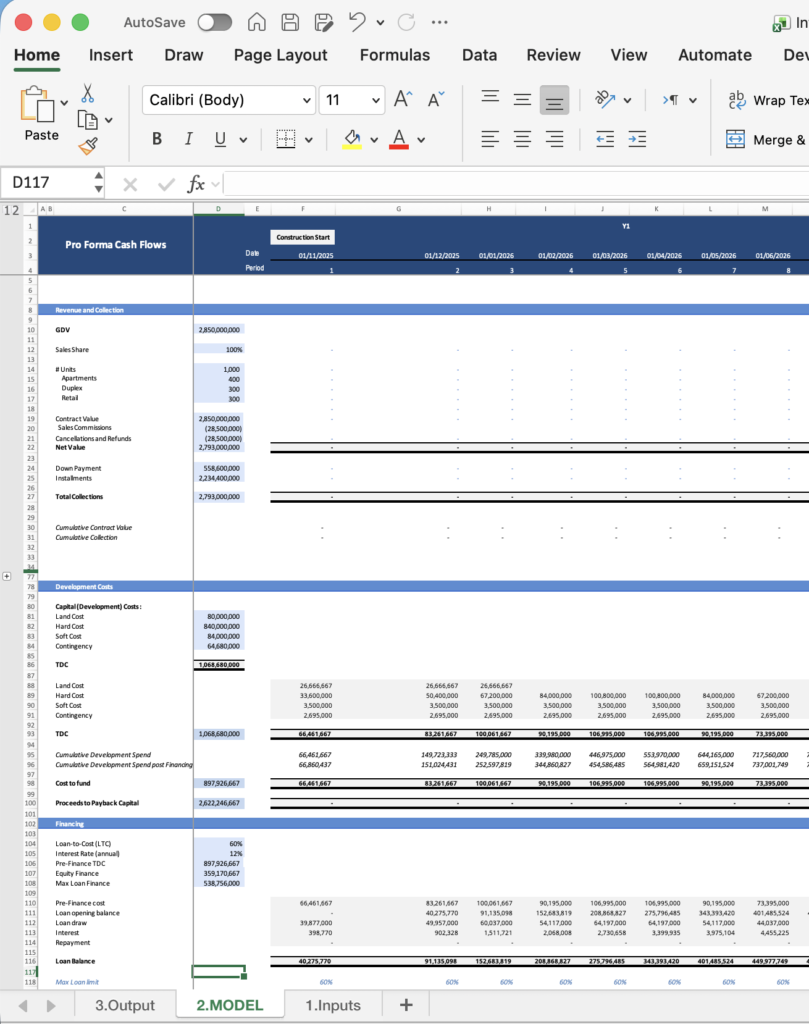
Task: Show outline level 2 rows
Action: [x=15, y=209]
